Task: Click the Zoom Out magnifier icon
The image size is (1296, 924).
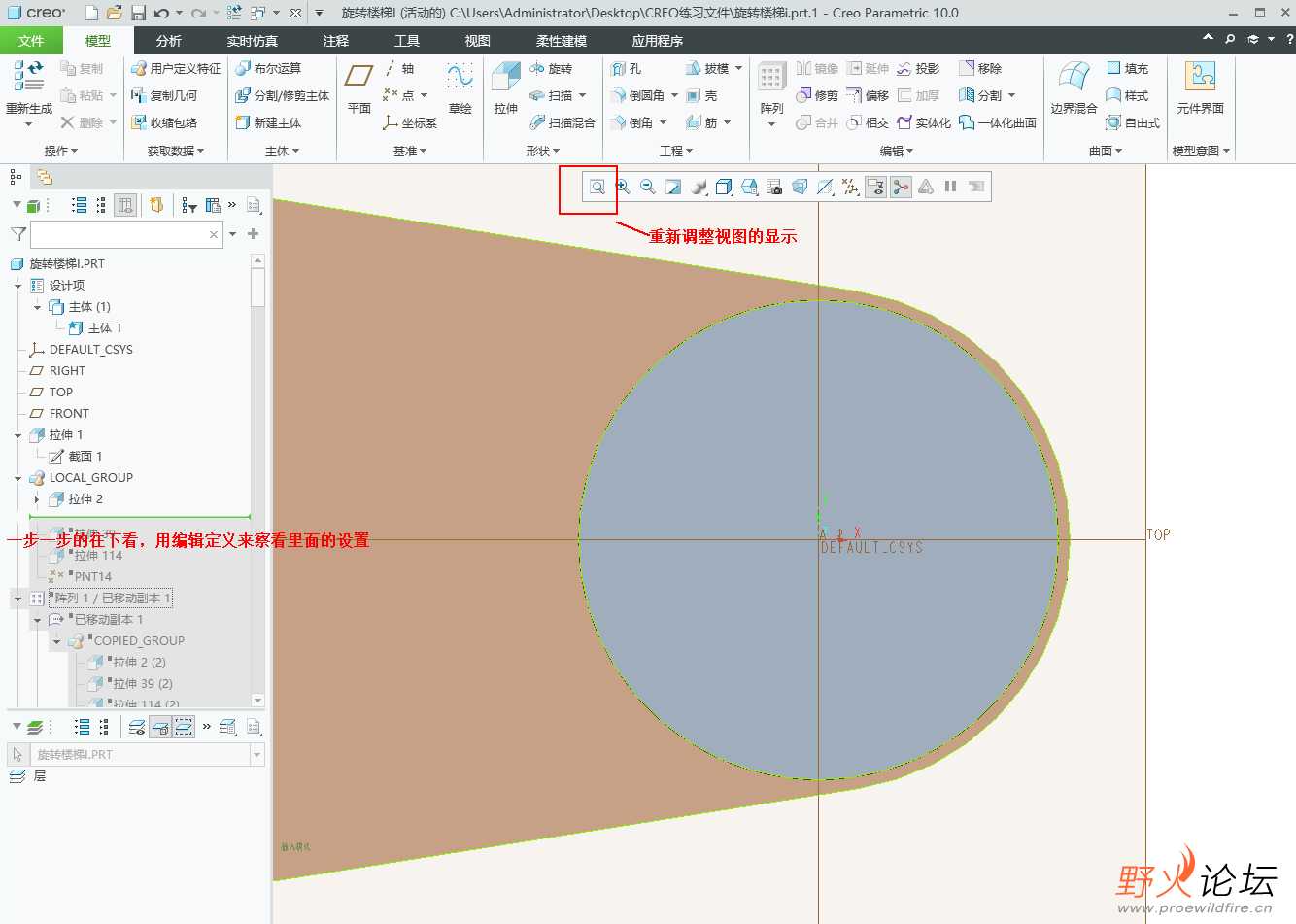Action: pyautogui.click(x=648, y=187)
